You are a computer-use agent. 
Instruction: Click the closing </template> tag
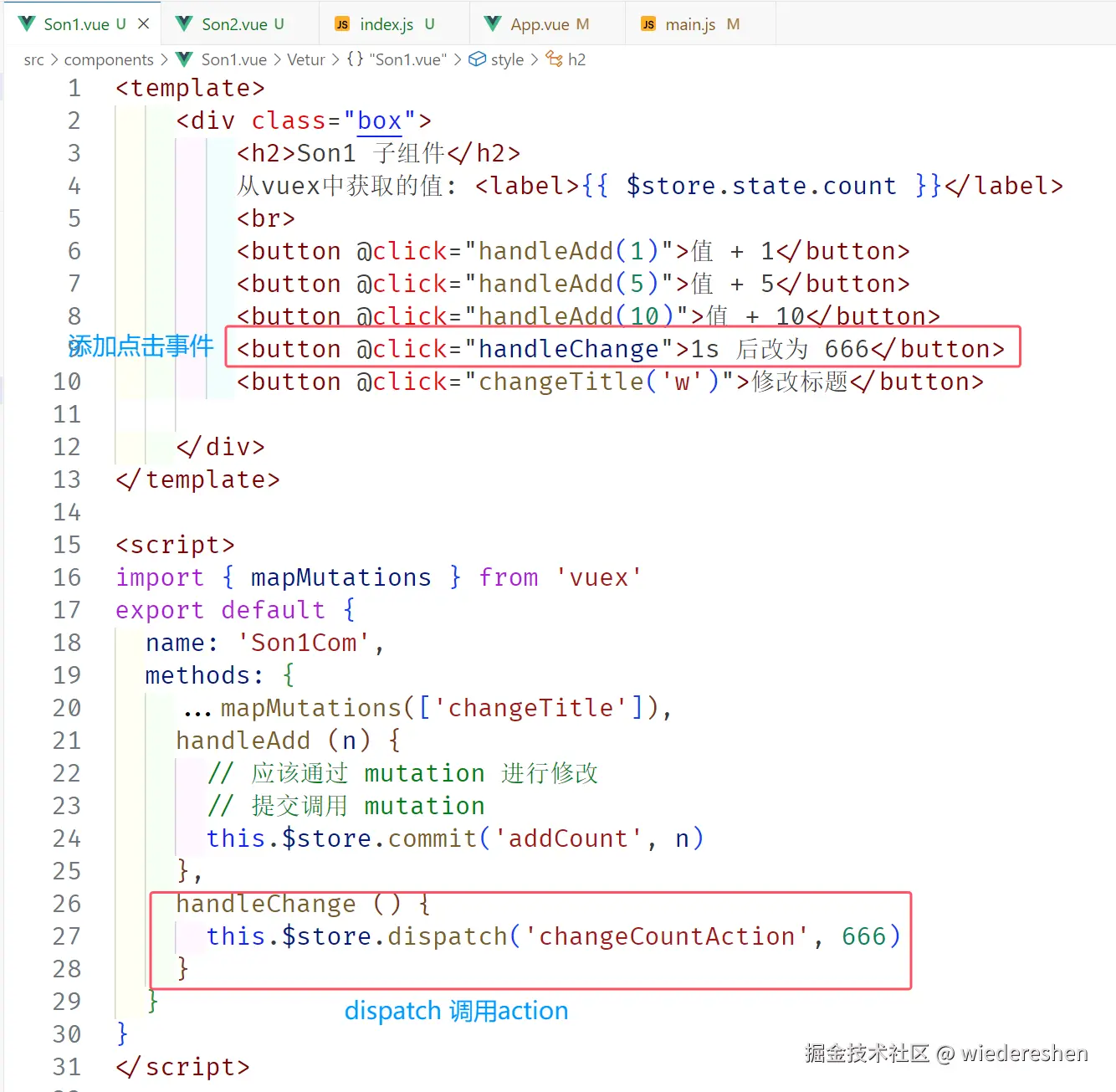coord(198,479)
